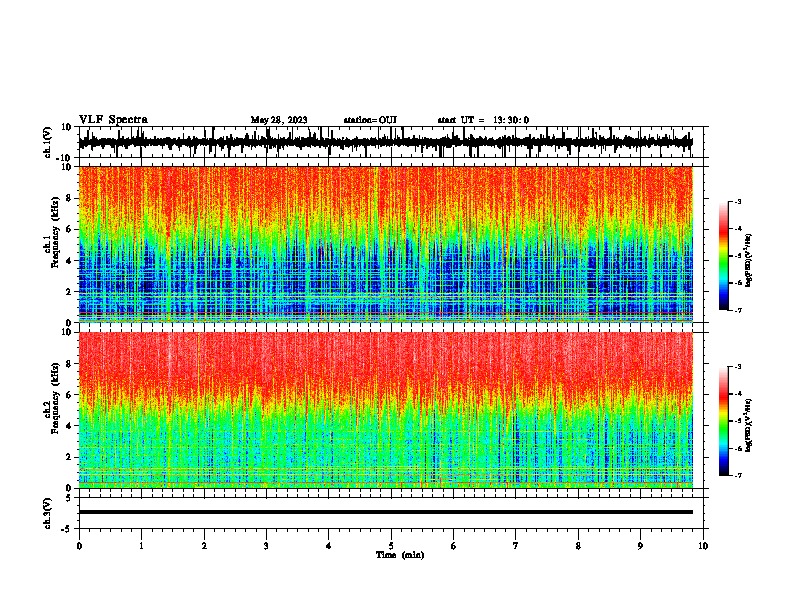Viewport: 792px width, 612px height.
Task: Click the "8" kHz tick on ch.1 frequency axis
Action: pyautogui.click(x=70, y=198)
